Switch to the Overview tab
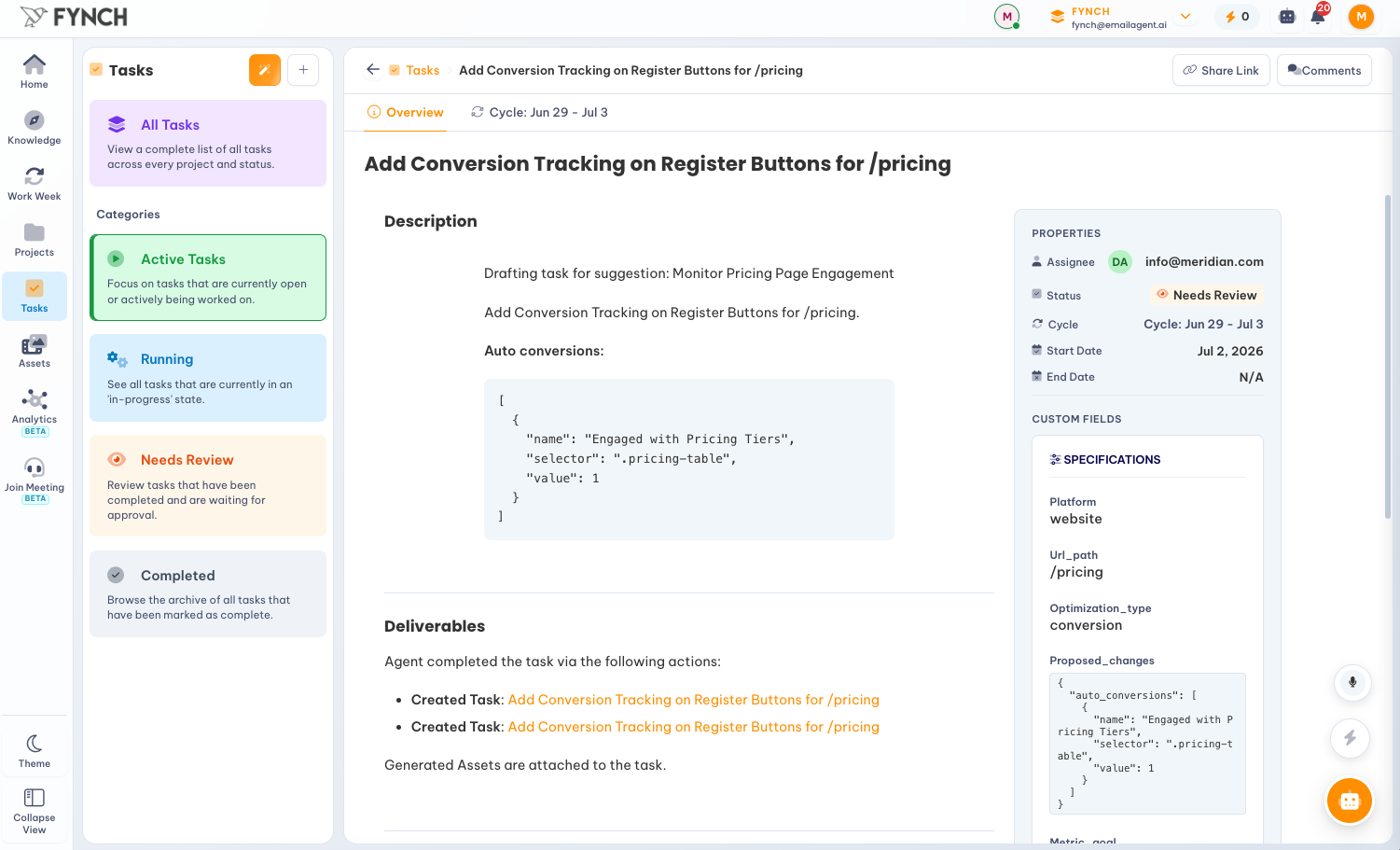This screenshot has height=850, width=1400. [406, 112]
